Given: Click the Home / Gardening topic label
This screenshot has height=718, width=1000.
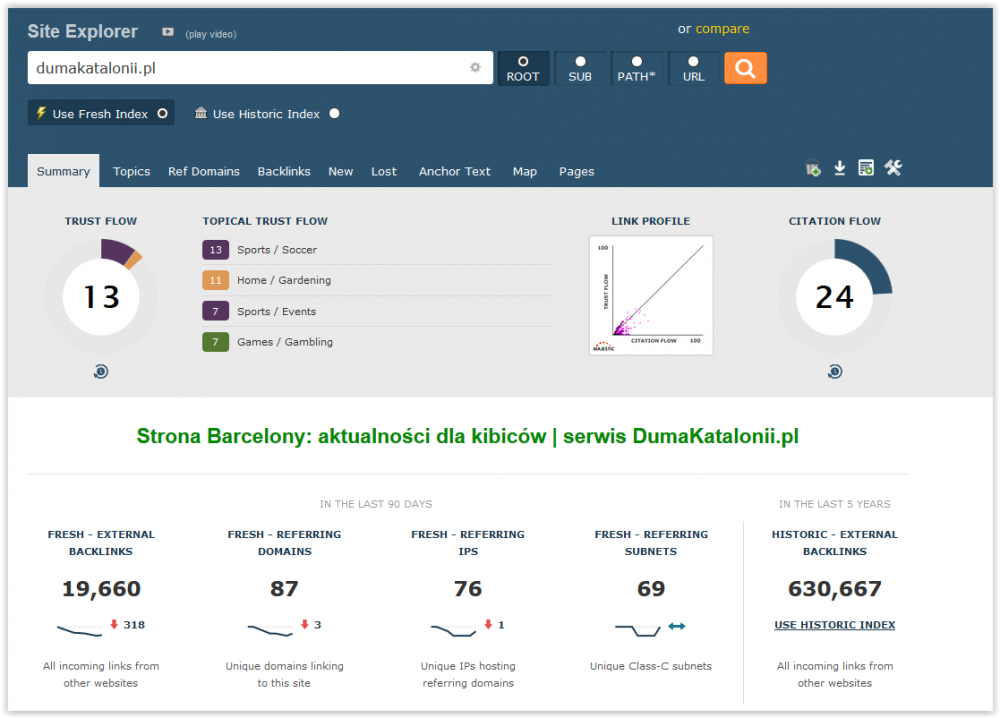Looking at the screenshot, I should 284,281.
